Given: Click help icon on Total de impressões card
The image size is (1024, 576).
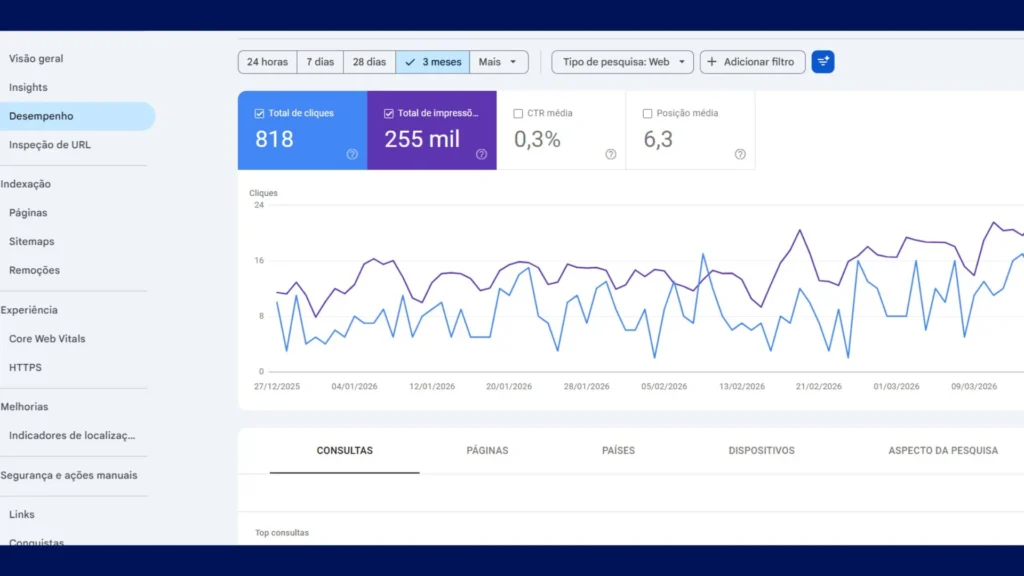Looking at the screenshot, I should click(481, 154).
